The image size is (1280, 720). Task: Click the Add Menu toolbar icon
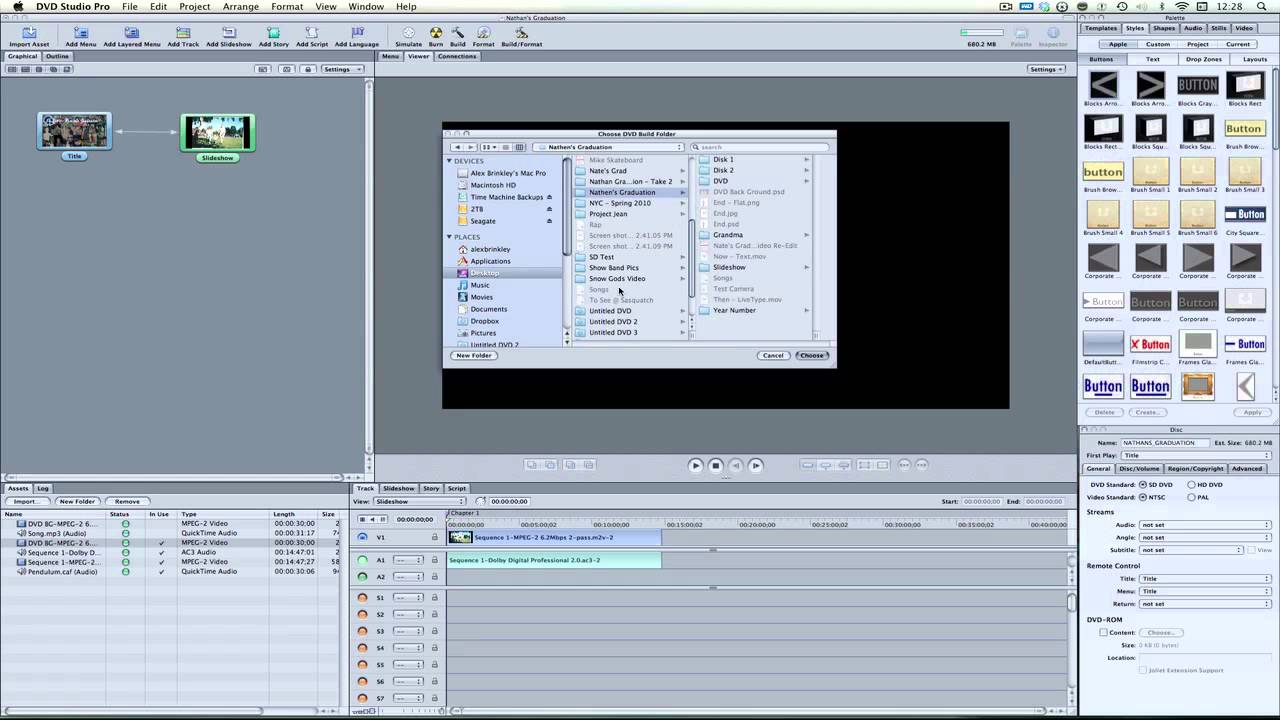click(x=81, y=33)
